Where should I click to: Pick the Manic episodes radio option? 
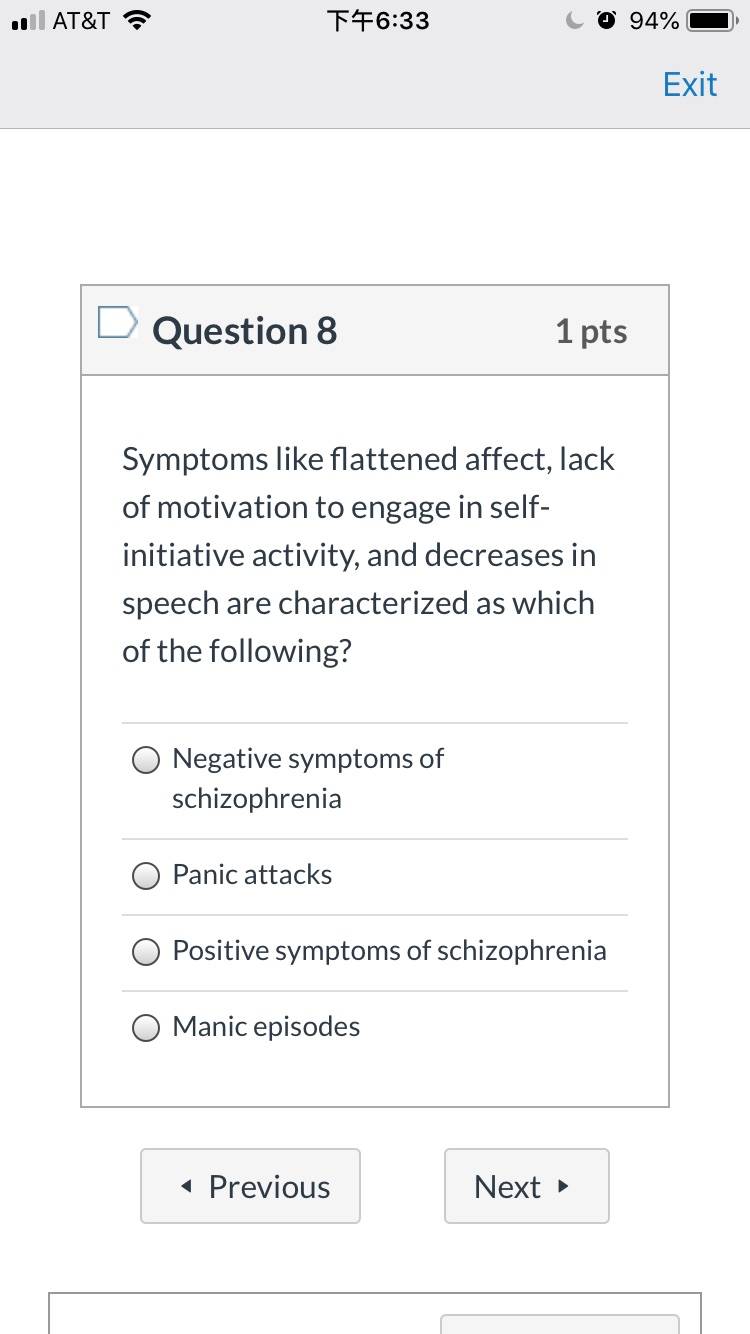(147, 1029)
